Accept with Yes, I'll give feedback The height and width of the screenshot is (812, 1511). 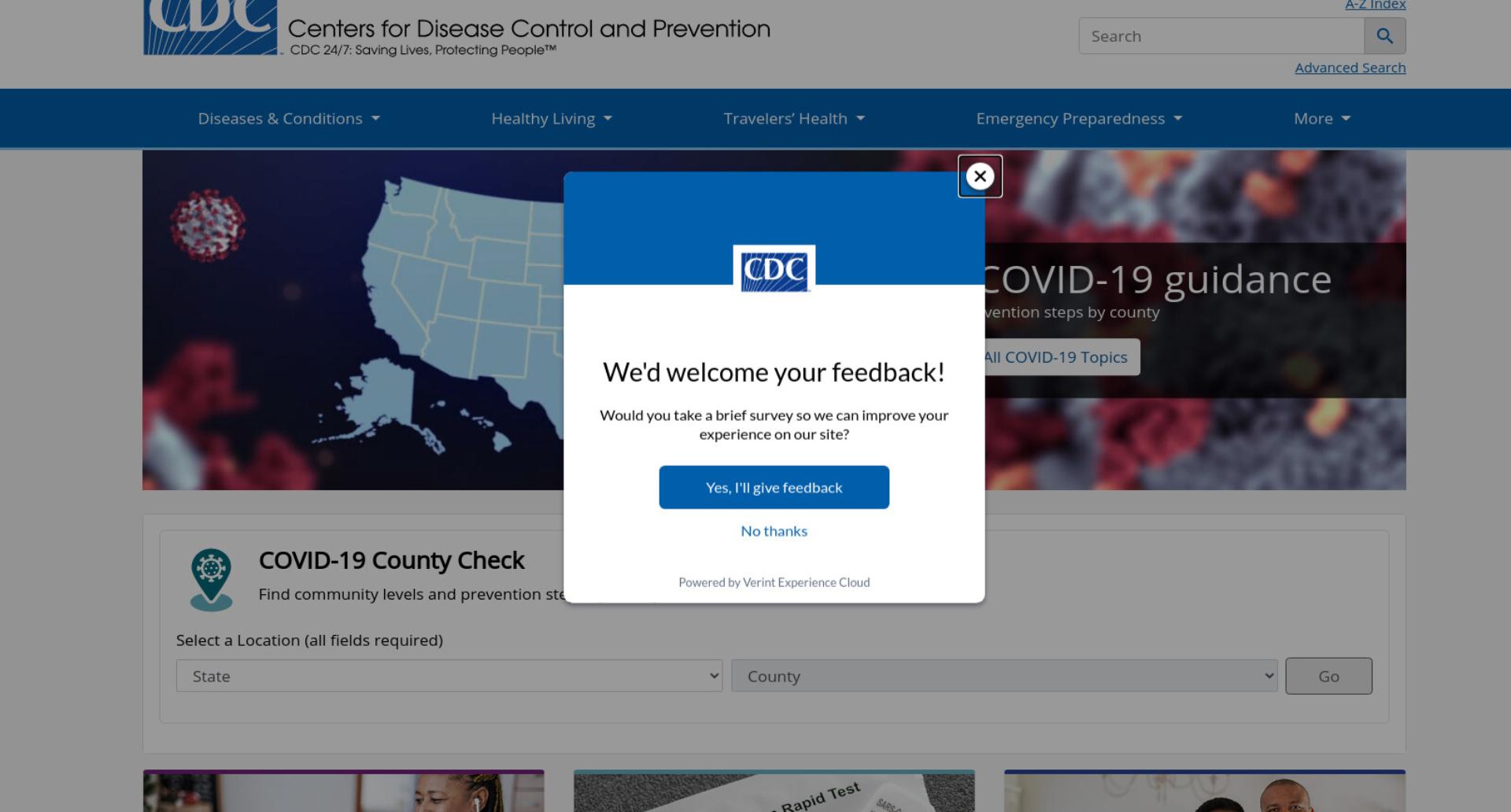(774, 487)
